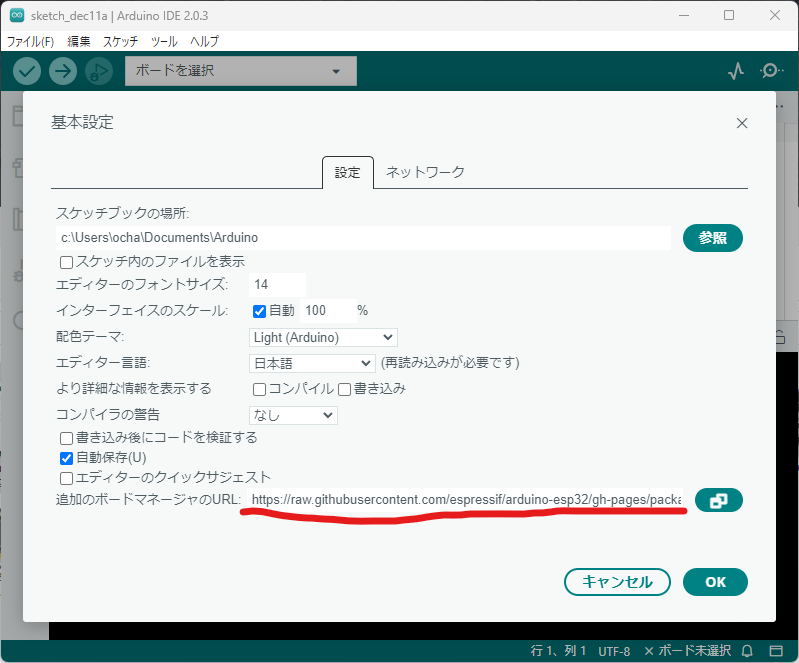799x663 pixels.
Task: Click the Verify checkmark toolbar icon
Action: coord(27,71)
